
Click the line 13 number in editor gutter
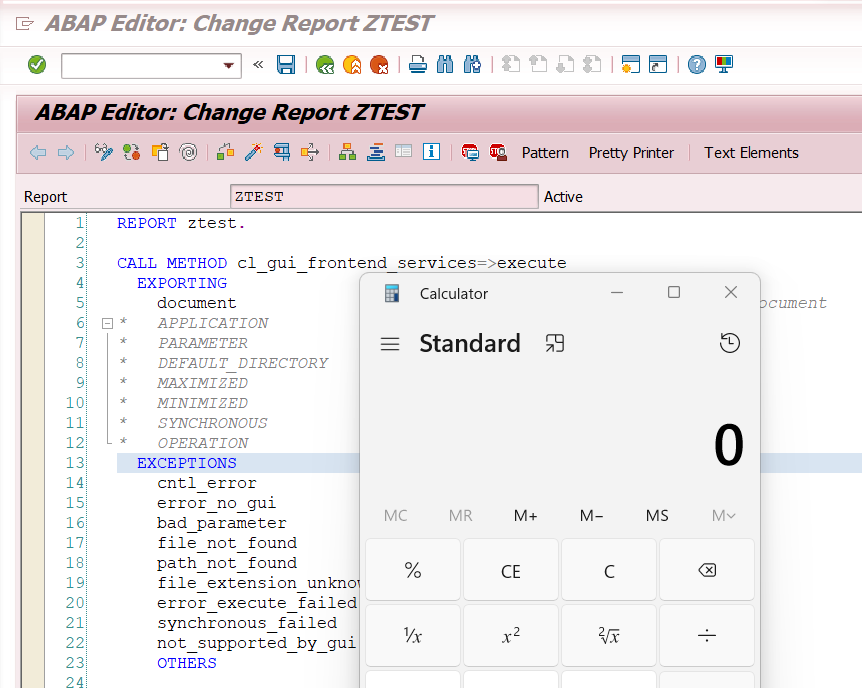pyautogui.click(x=75, y=463)
